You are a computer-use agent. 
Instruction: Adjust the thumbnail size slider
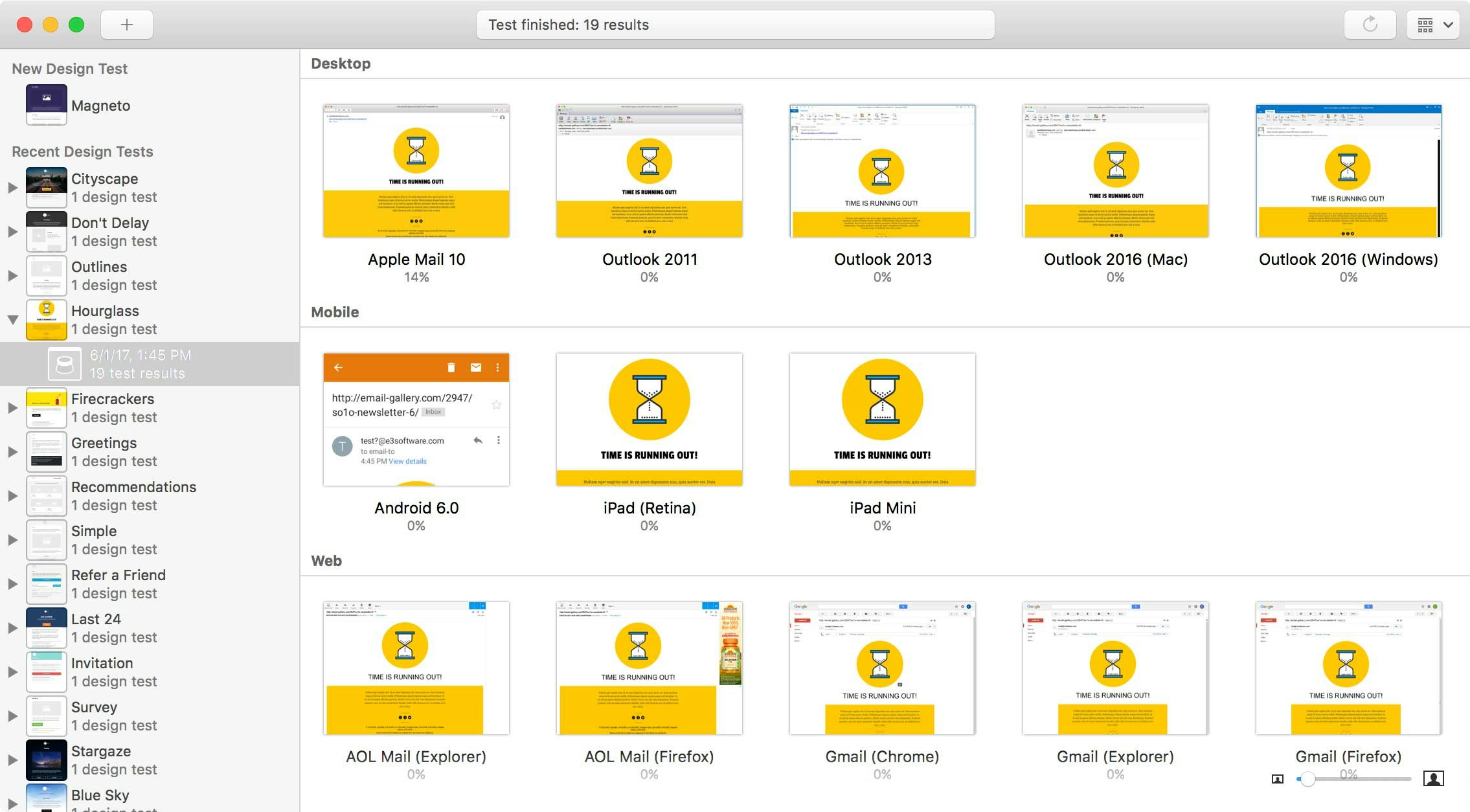(1307, 779)
